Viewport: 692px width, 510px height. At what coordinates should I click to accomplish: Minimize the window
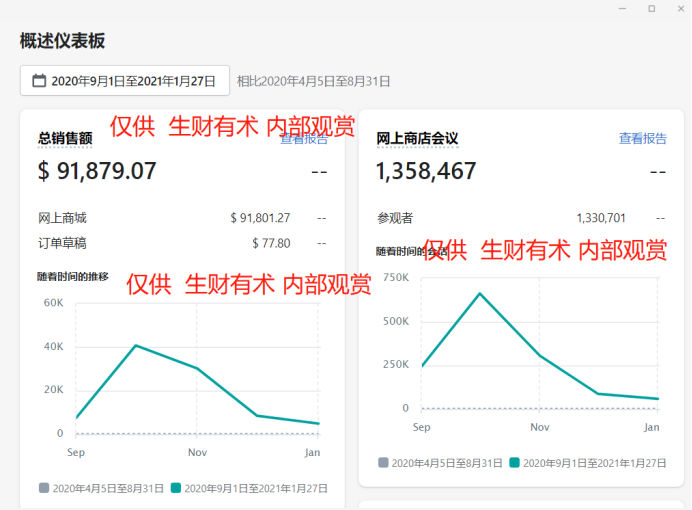point(622,8)
